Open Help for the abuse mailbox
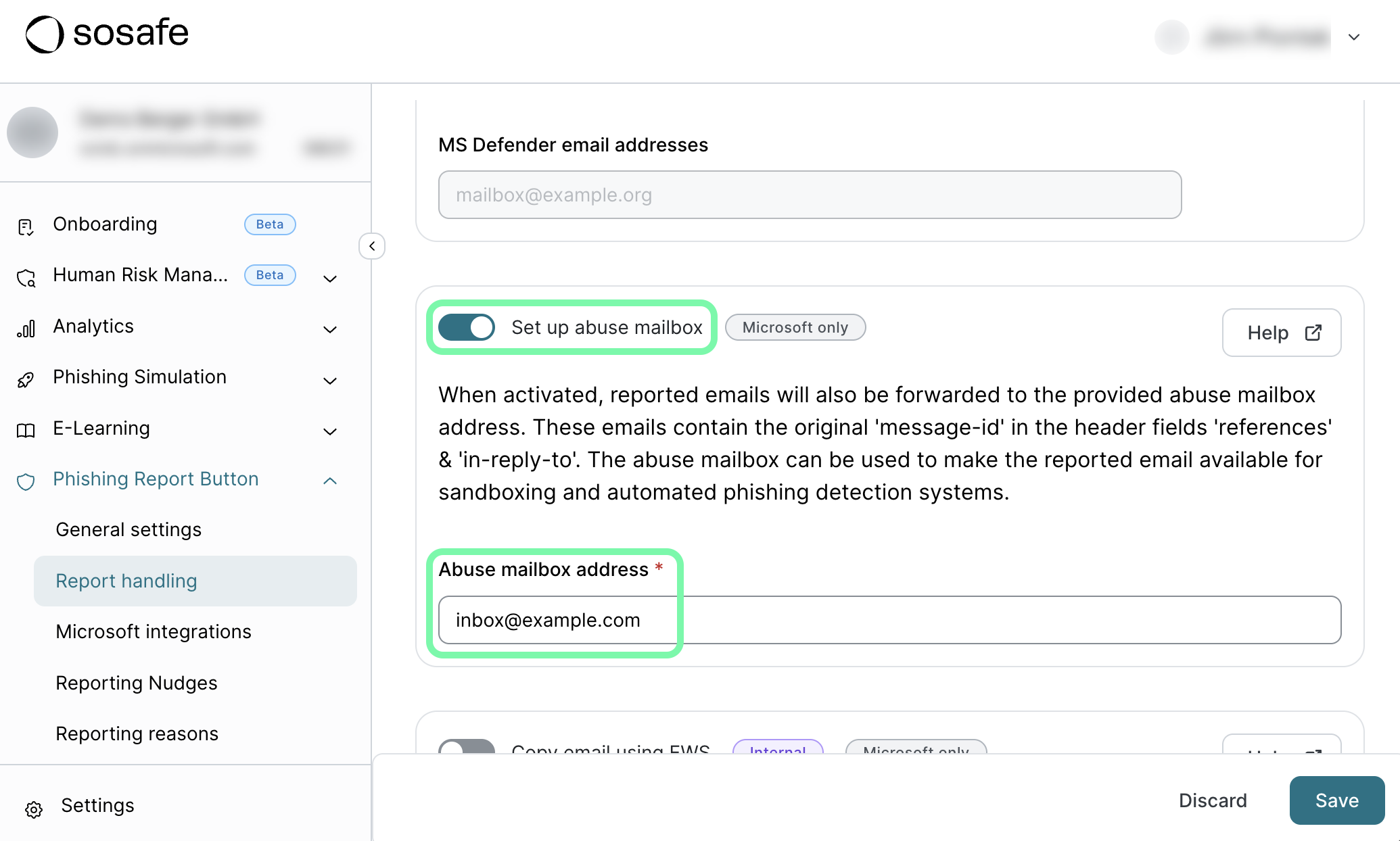Image resolution: width=1400 pixels, height=841 pixels. [x=1282, y=333]
